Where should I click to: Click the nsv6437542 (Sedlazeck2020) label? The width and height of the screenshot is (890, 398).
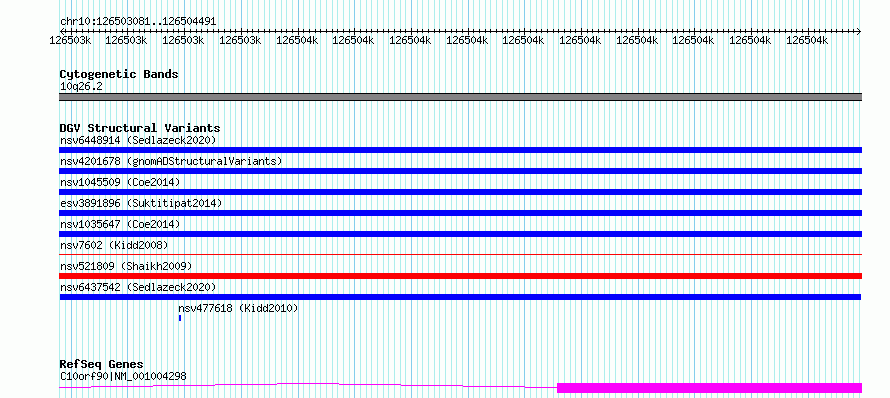[x=138, y=287]
